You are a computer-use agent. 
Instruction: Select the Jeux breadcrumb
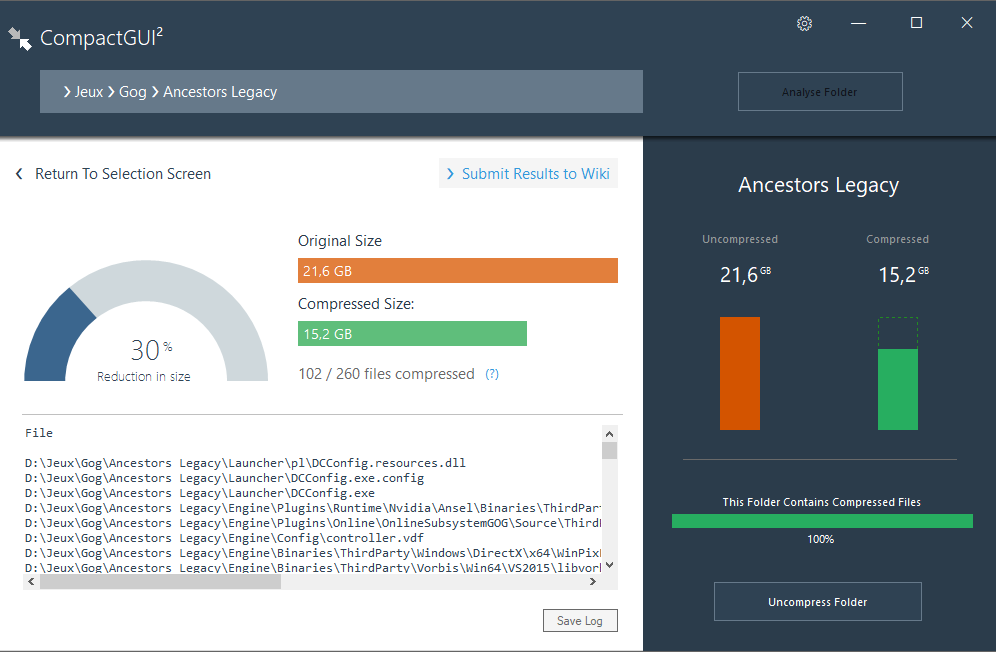click(x=88, y=92)
